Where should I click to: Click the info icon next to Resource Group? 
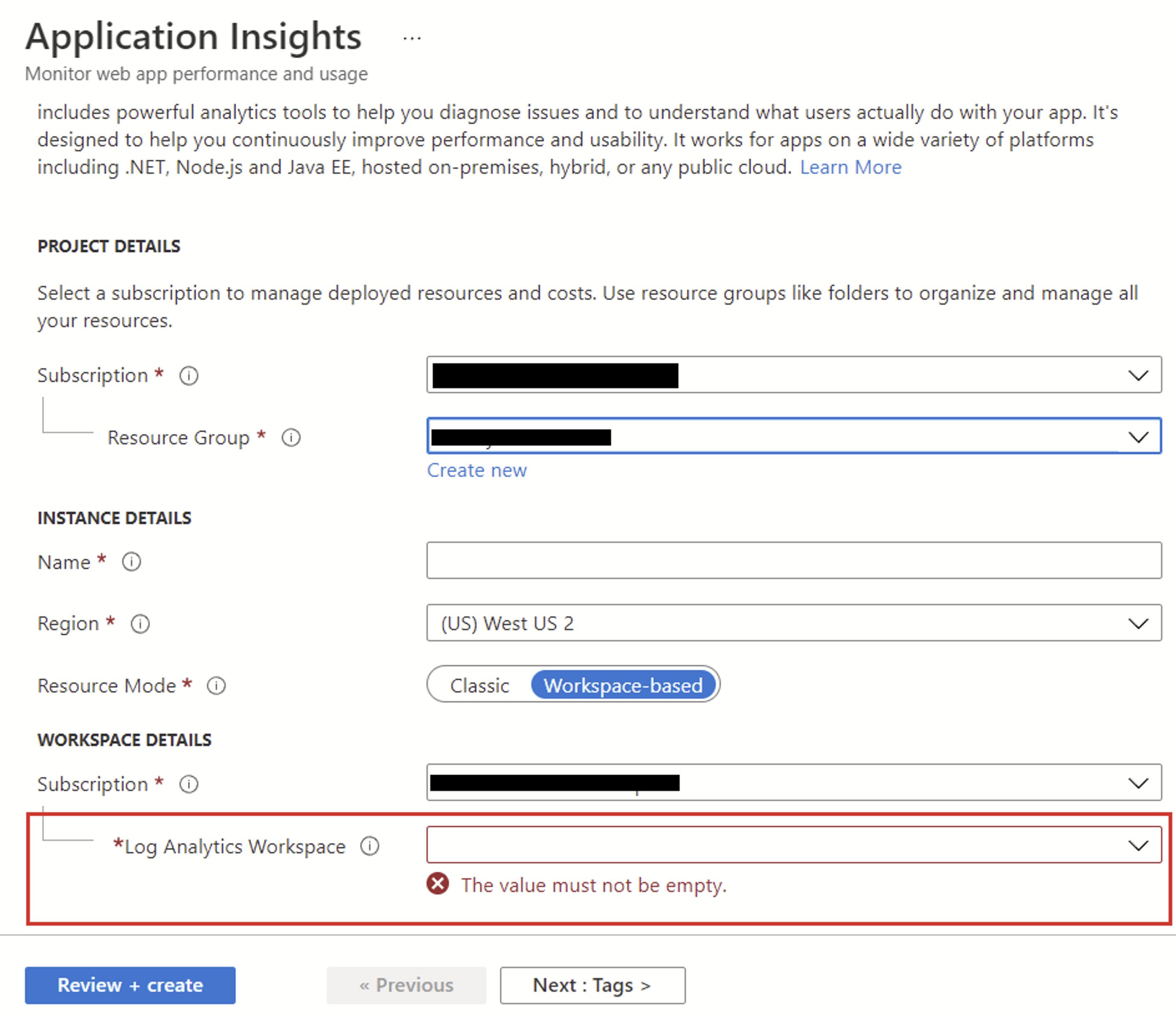(x=291, y=437)
